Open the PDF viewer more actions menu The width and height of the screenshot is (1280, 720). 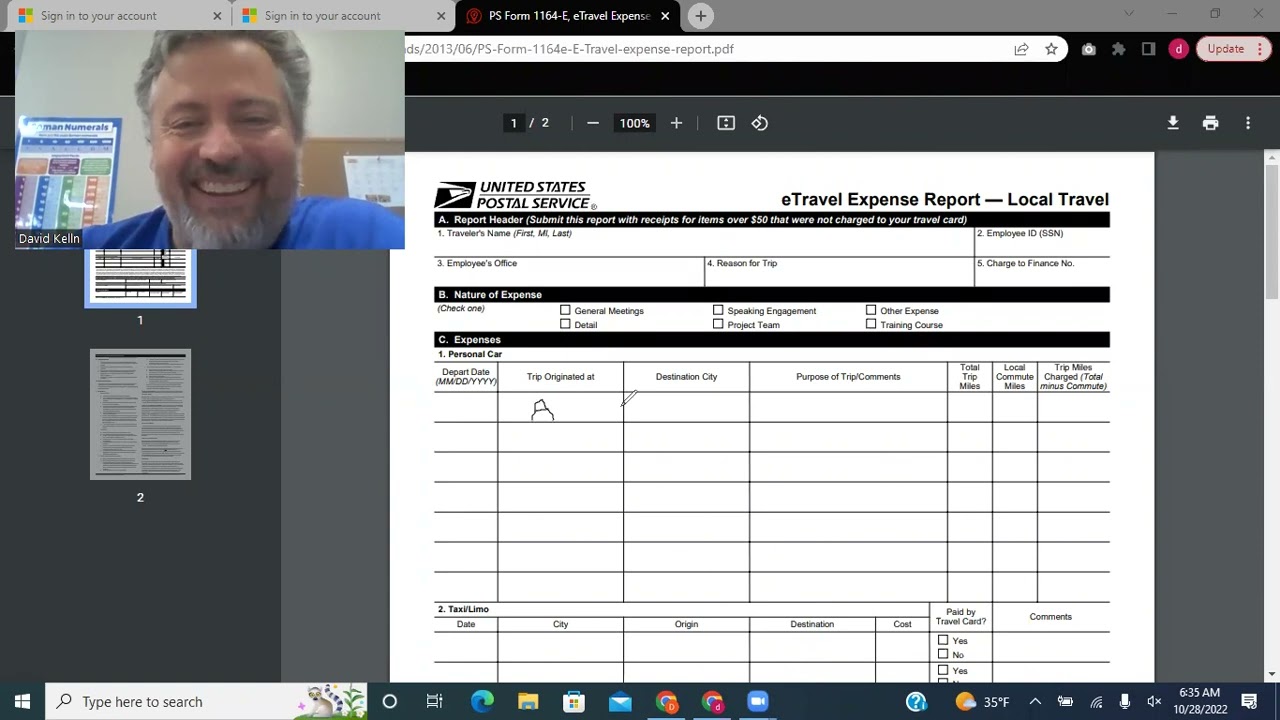[1248, 123]
